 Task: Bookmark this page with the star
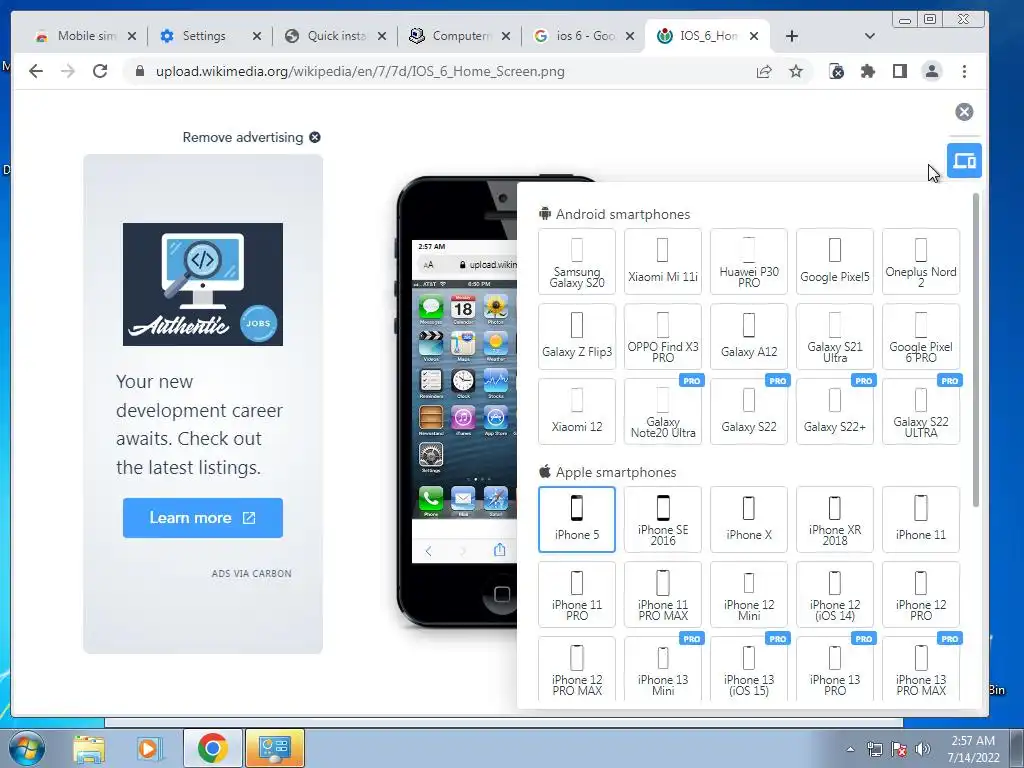[x=795, y=71]
